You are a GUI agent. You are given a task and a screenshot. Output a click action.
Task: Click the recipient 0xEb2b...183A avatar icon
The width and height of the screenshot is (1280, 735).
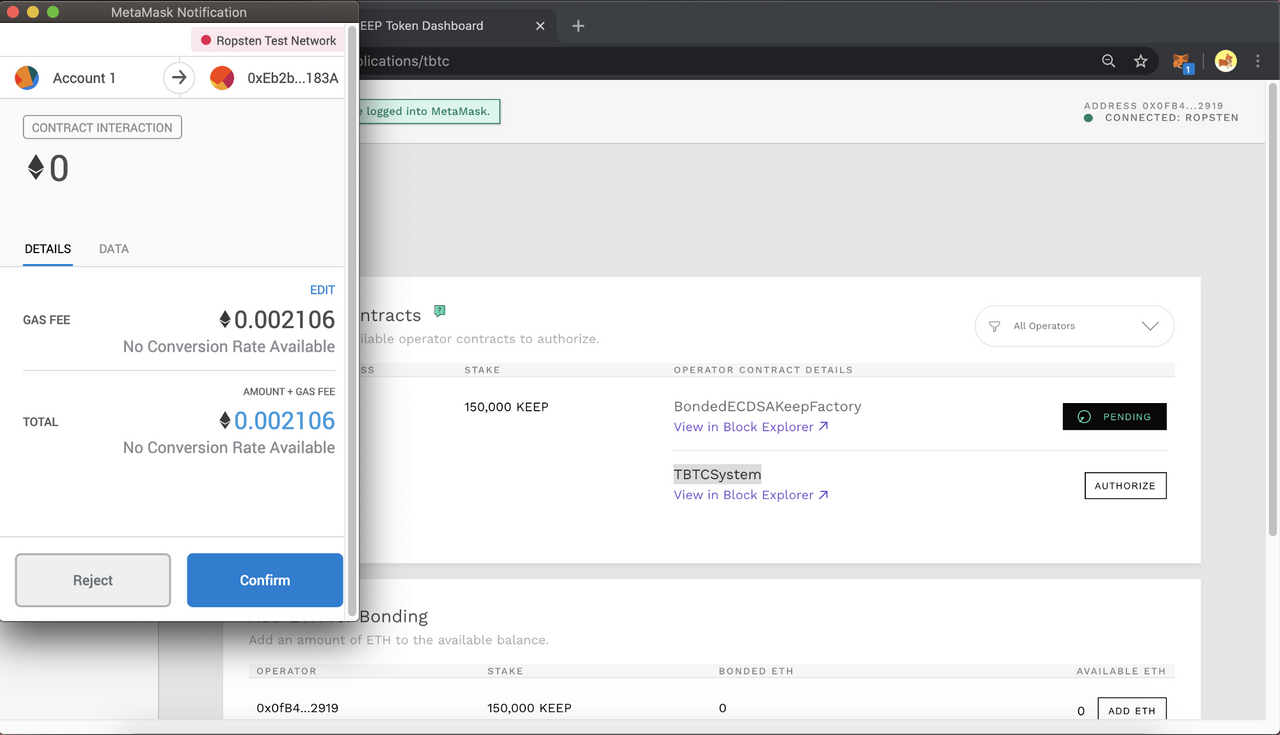(222, 78)
